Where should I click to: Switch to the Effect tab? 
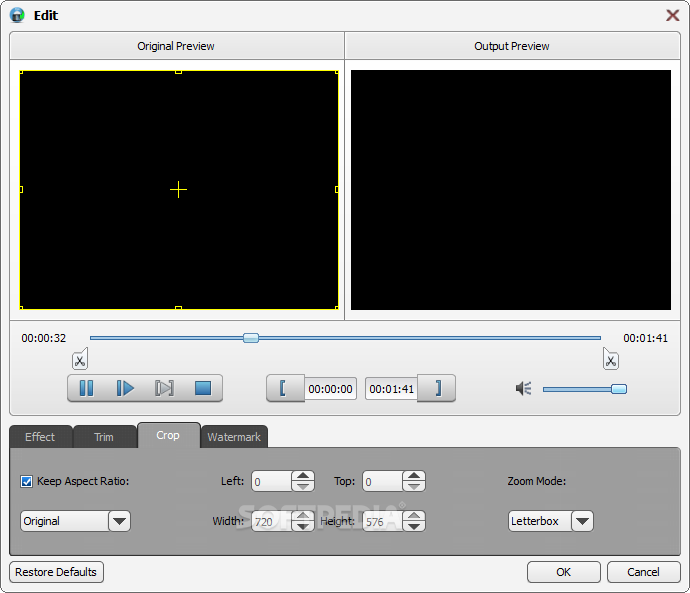[40, 437]
